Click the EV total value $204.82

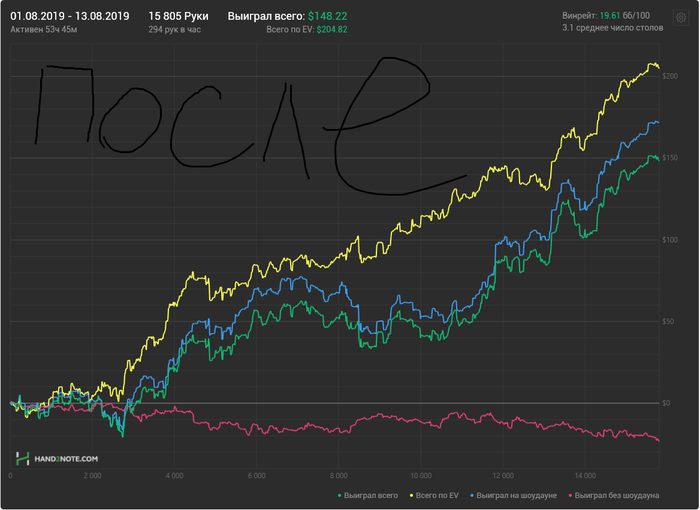pyautogui.click(x=332, y=29)
